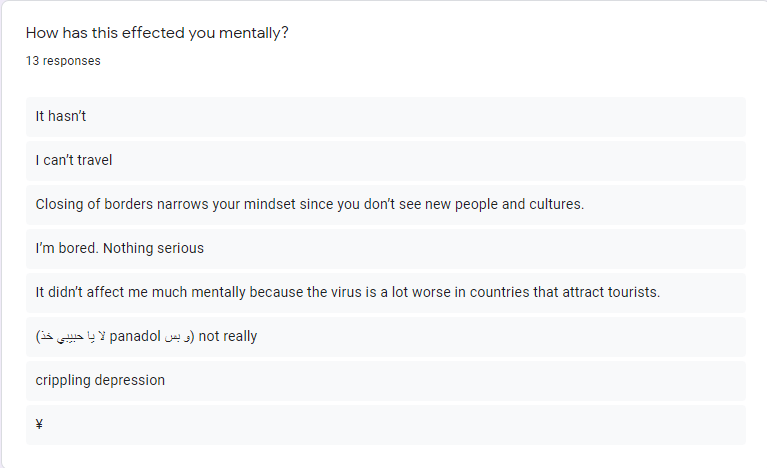Click the word "depression" in the responses
This screenshot has width=767, height=468.
tap(129, 380)
